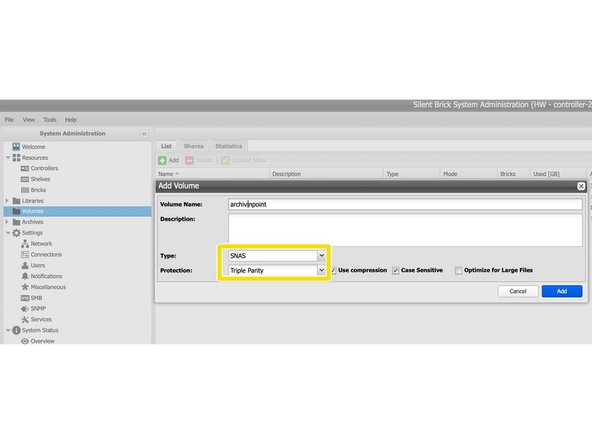Click the Network settings icon

pyautogui.click(x=25, y=244)
